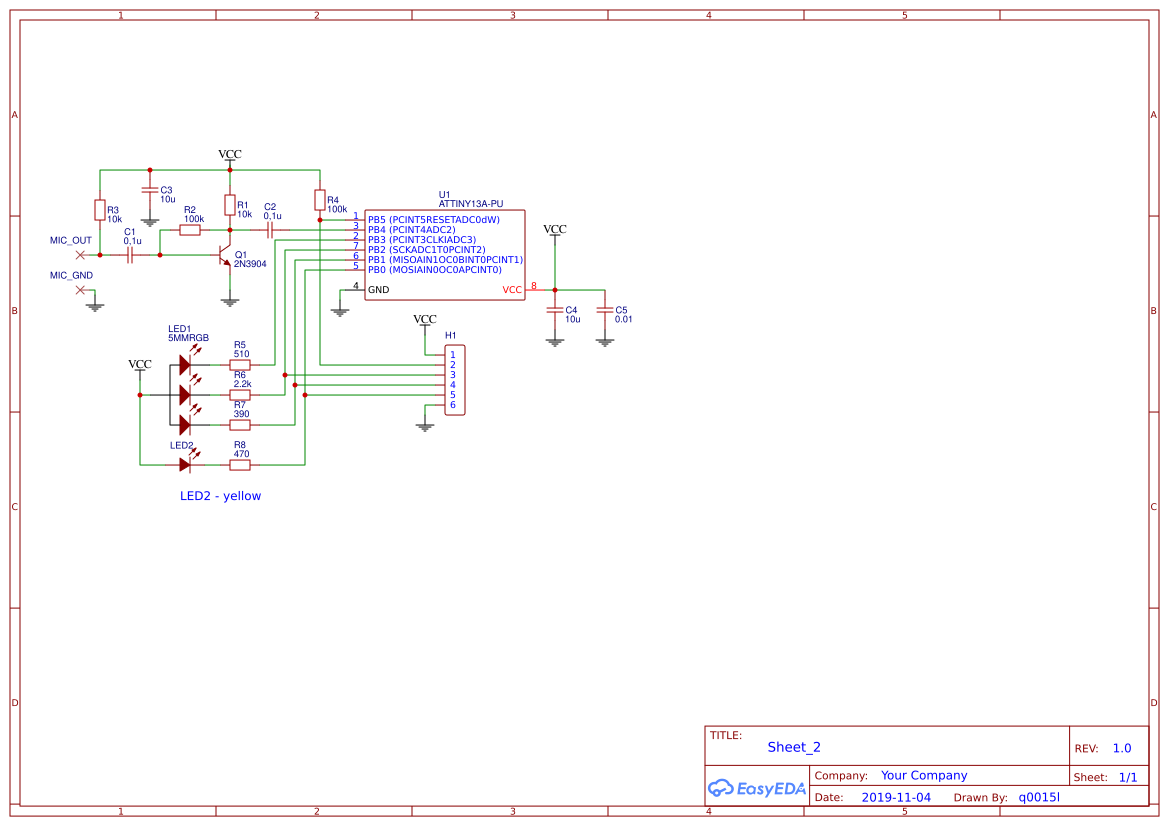
Task: Select capacitor C5 0.01 symbol
Action: (x=605, y=310)
